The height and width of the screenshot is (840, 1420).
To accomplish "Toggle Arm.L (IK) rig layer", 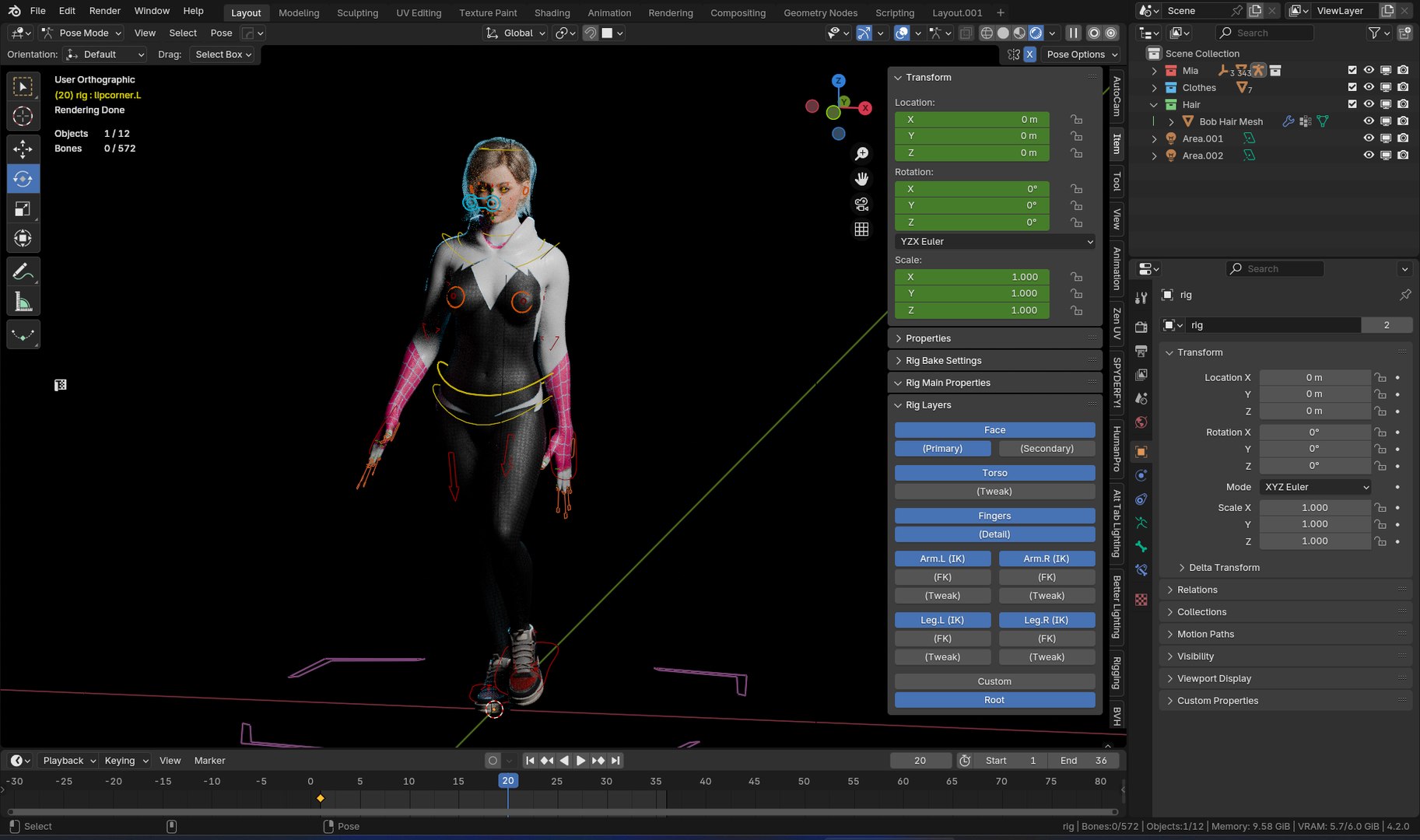I will pos(942,558).
